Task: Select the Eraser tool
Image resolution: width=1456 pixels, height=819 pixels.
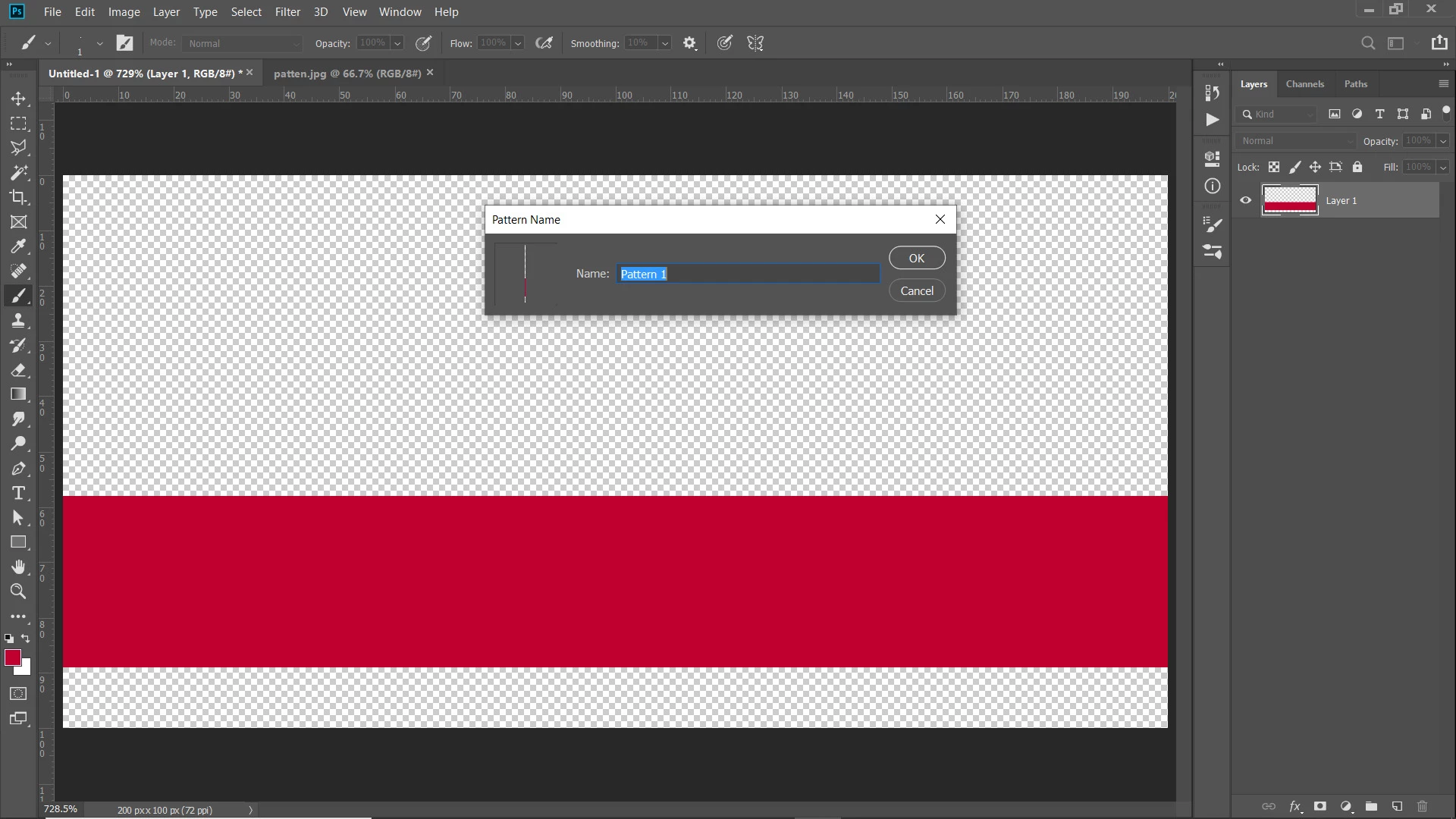Action: point(18,370)
